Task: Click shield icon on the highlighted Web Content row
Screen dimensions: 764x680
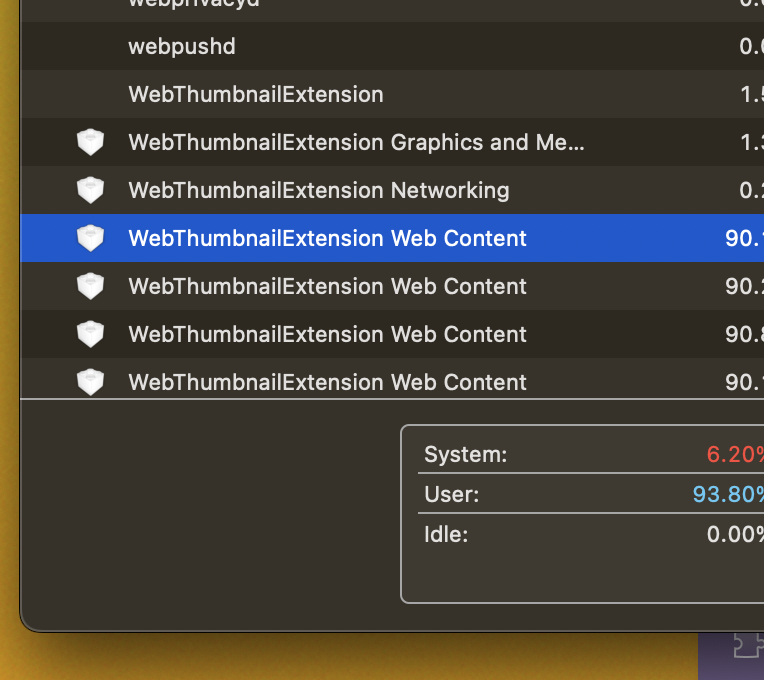Action: pyautogui.click(x=91, y=238)
